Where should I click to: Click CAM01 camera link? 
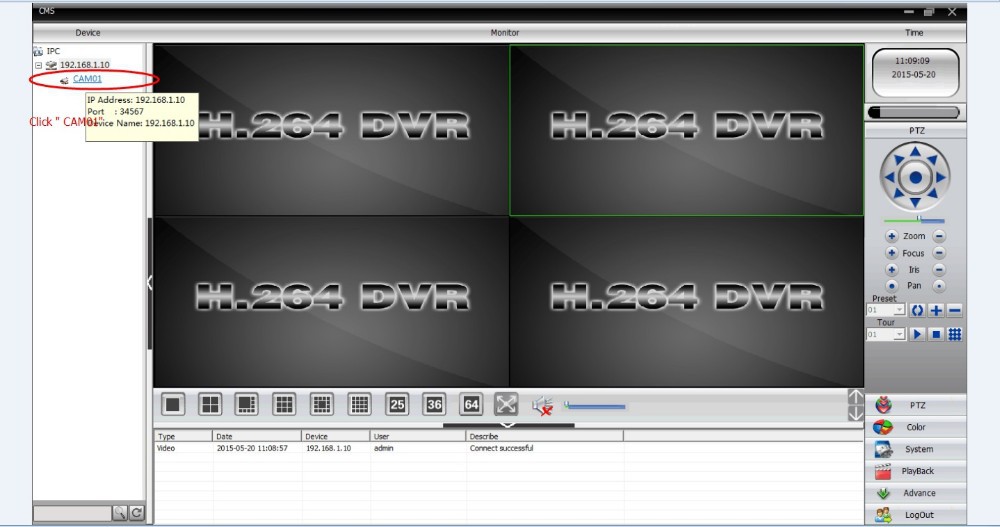87,78
